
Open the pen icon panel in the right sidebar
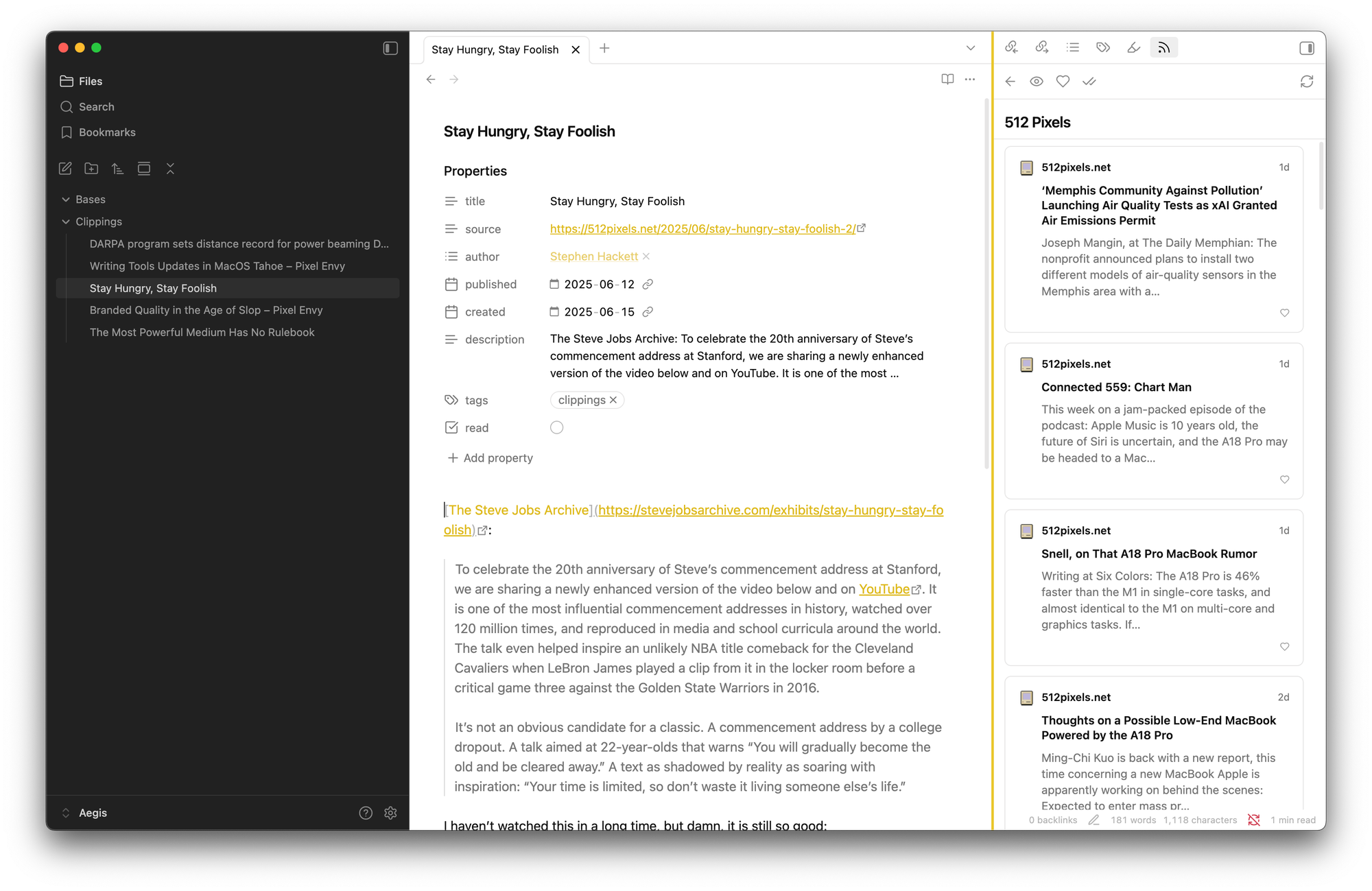pos(1134,47)
